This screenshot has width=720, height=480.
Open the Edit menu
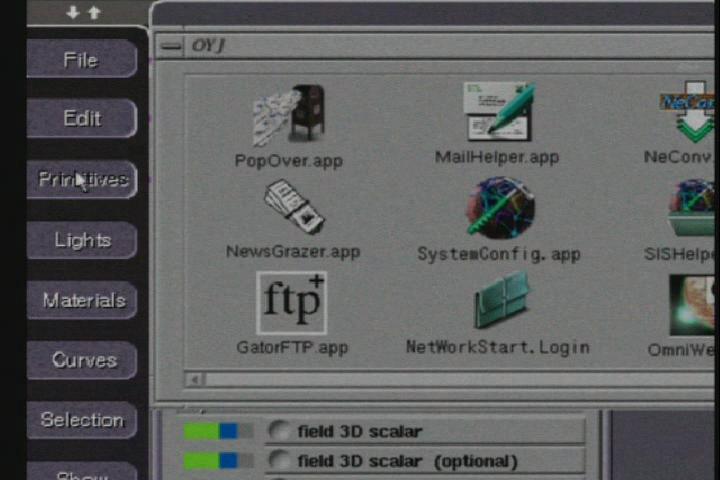point(82,119)
